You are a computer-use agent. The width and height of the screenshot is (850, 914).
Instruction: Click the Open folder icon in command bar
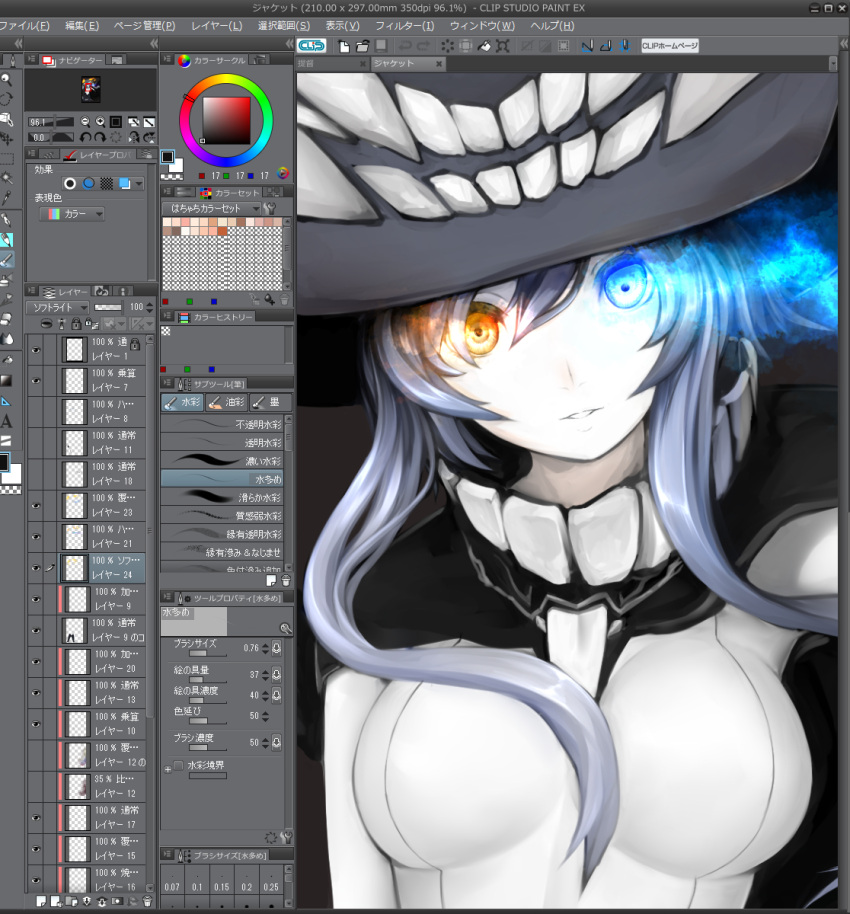363,45
